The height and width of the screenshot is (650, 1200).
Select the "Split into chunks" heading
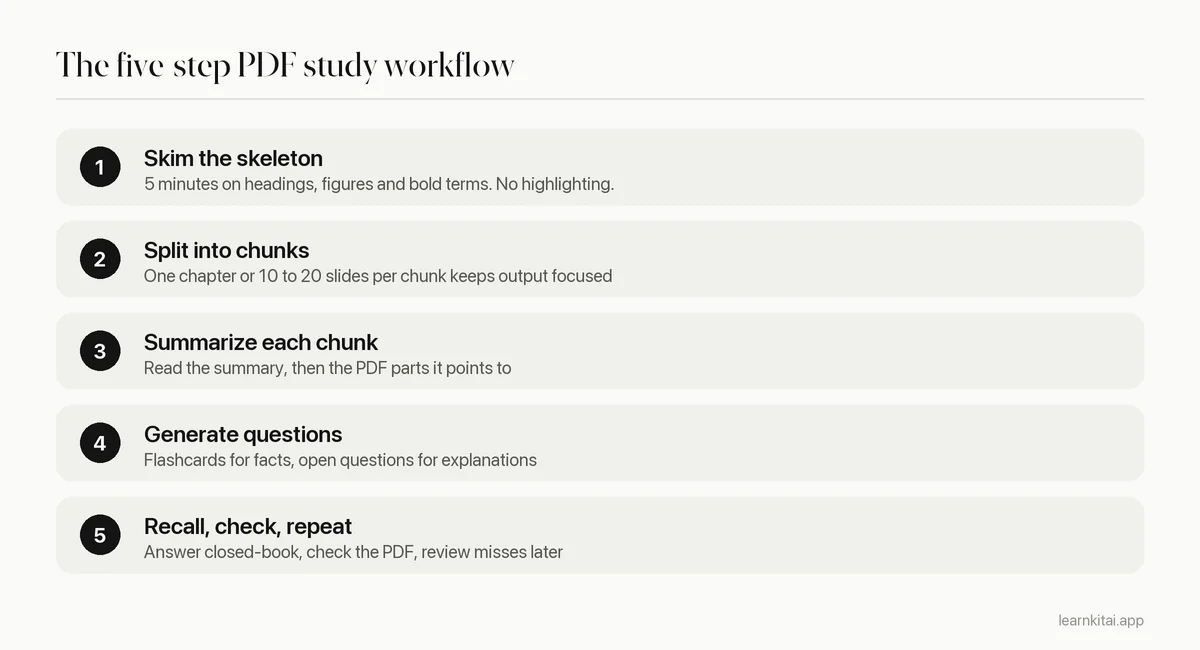226,250
